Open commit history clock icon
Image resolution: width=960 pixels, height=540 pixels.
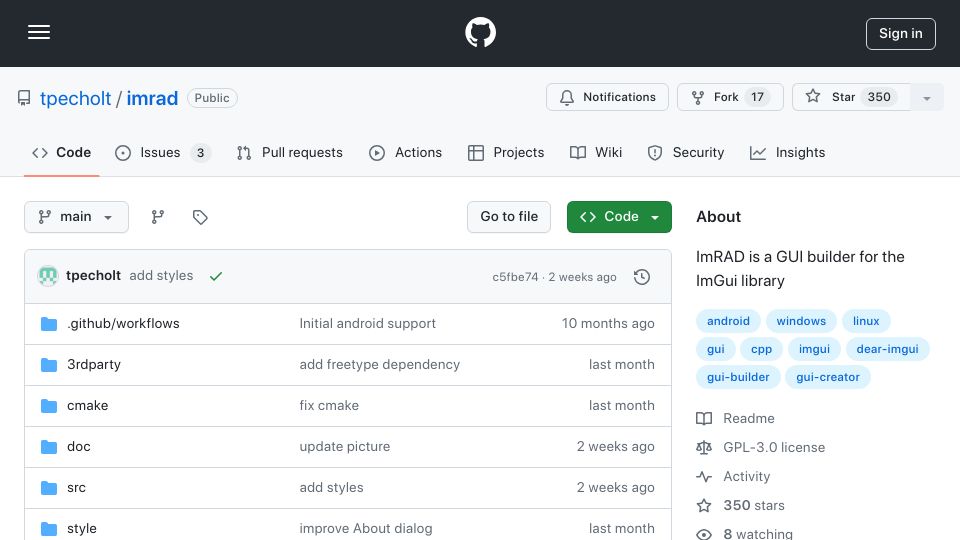(x=642, y=277)
